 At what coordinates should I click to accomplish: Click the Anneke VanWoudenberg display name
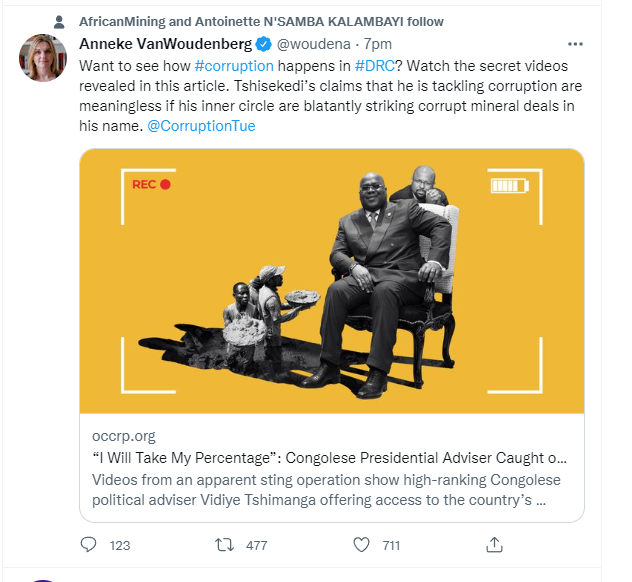pos(165,45)
